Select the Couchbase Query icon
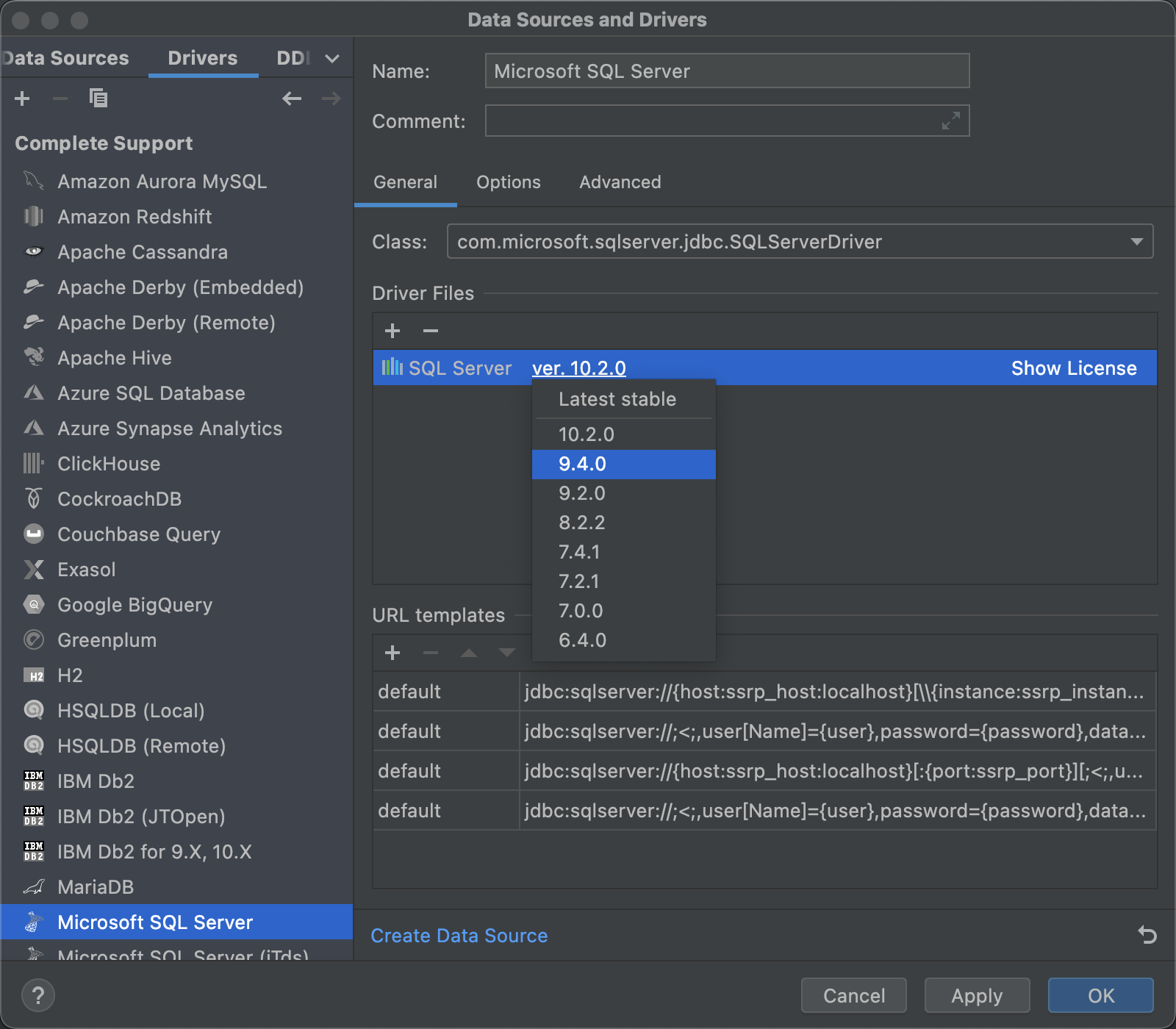The width and height of the screenshot is (1176, 1029). pos(34,534)
